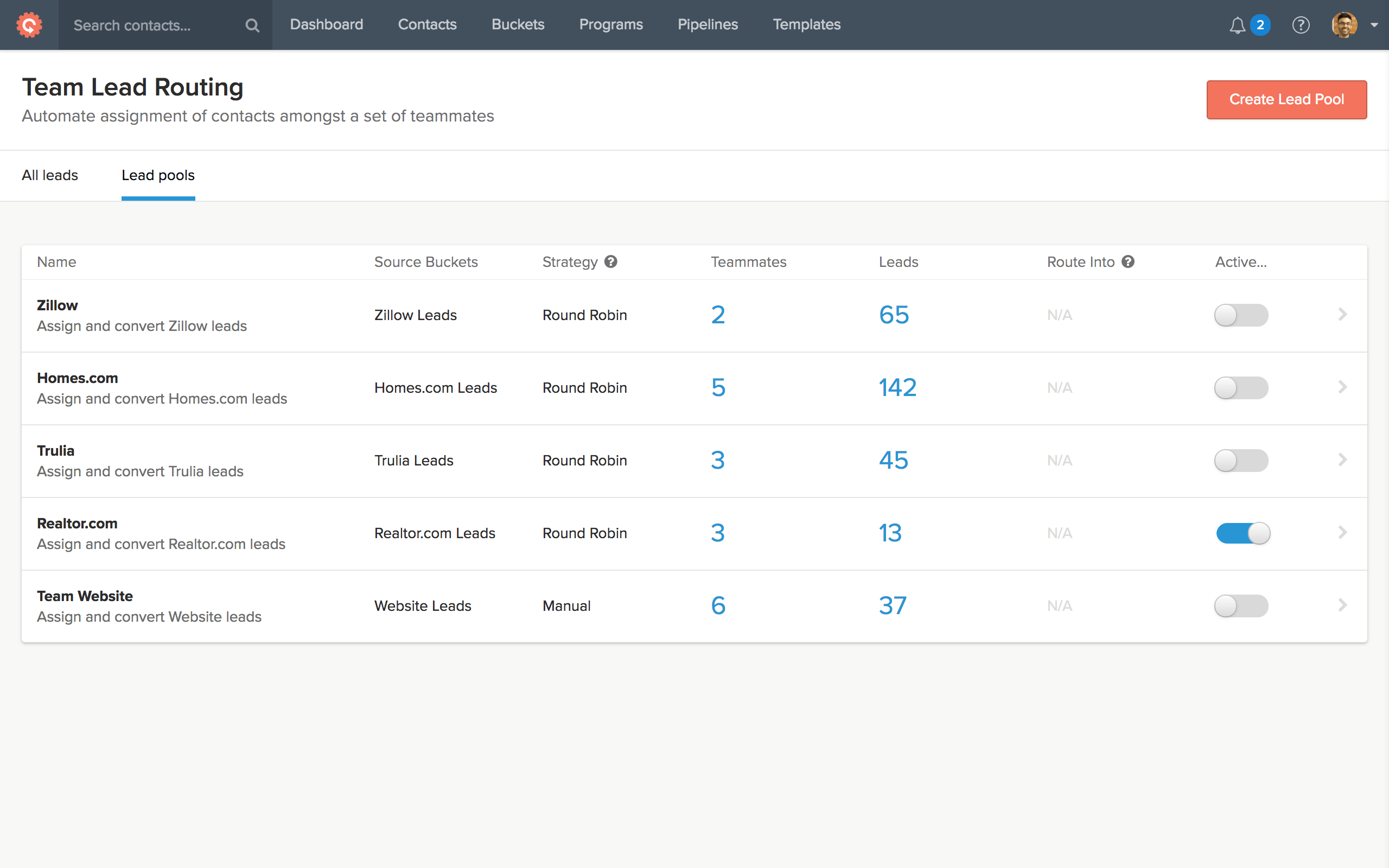Open the Pipelines nav item

click(x=708, y=25)
